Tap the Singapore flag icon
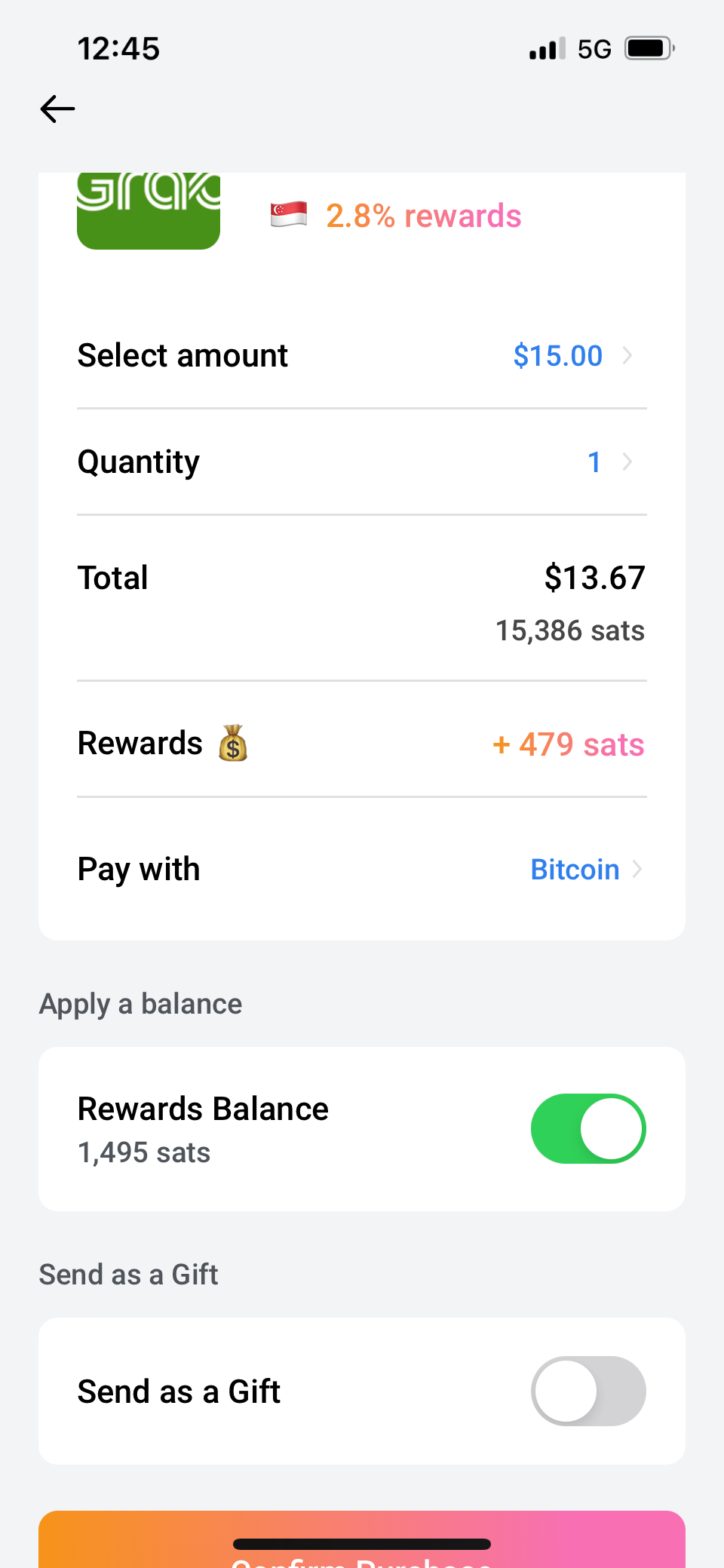The width and height of the screenshot is (724, 1568). [x=289, y=215]
